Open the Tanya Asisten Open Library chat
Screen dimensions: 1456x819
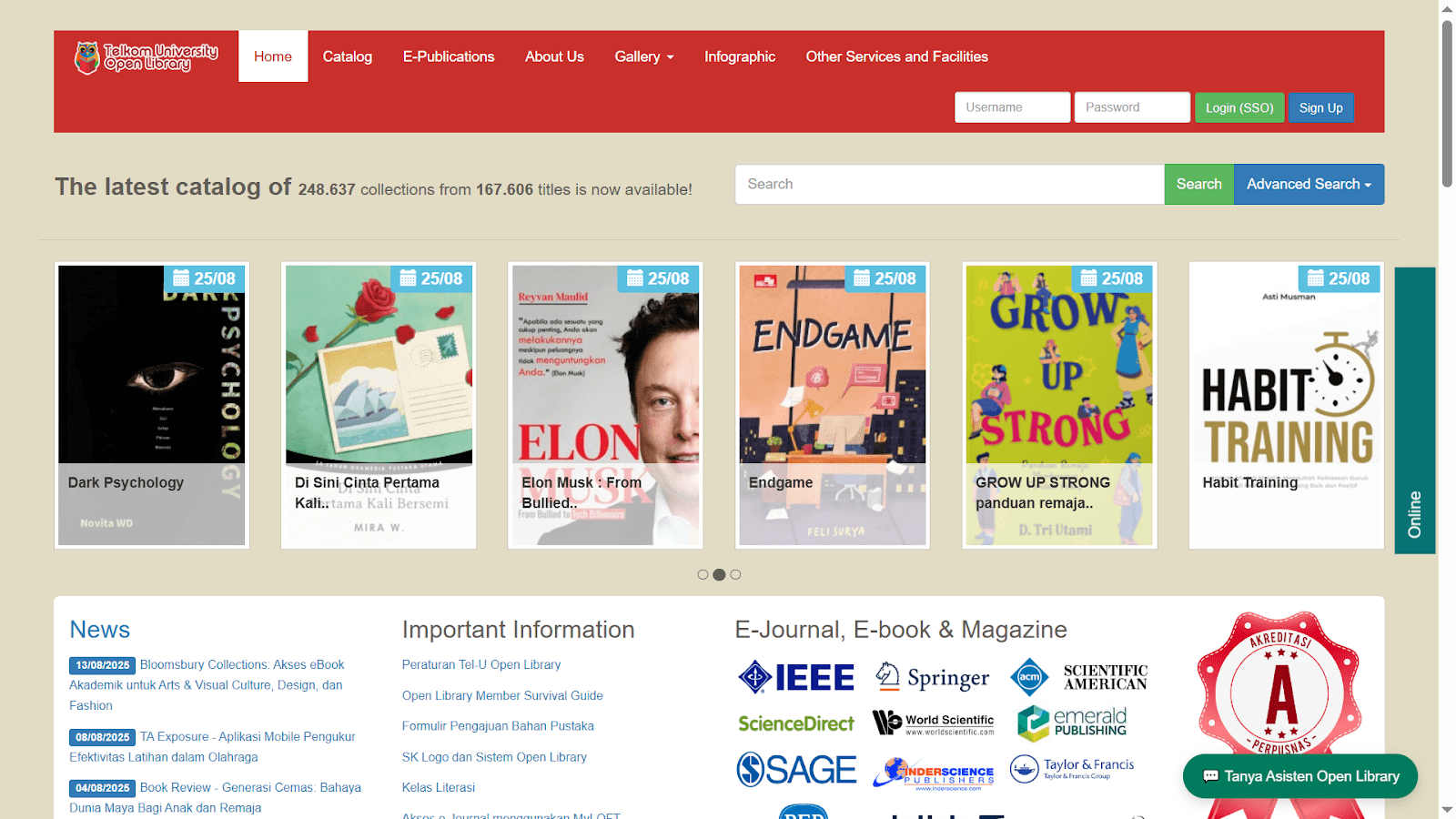pyautogui.click(x=1299, y=776)
